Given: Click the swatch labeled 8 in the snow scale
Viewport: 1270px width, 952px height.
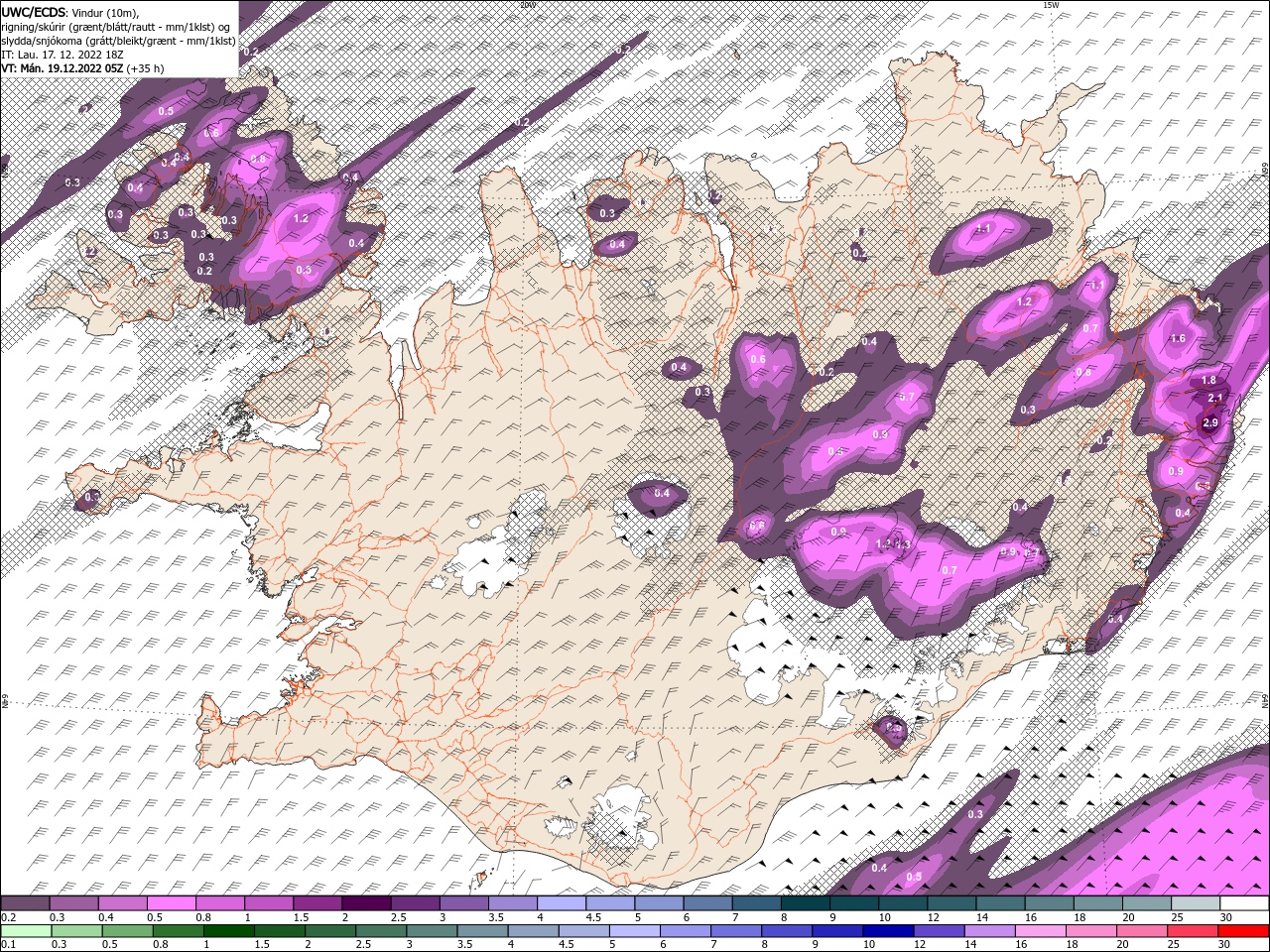Looking at the screenshot, I should pyautogui.click(x=806, y=903).
